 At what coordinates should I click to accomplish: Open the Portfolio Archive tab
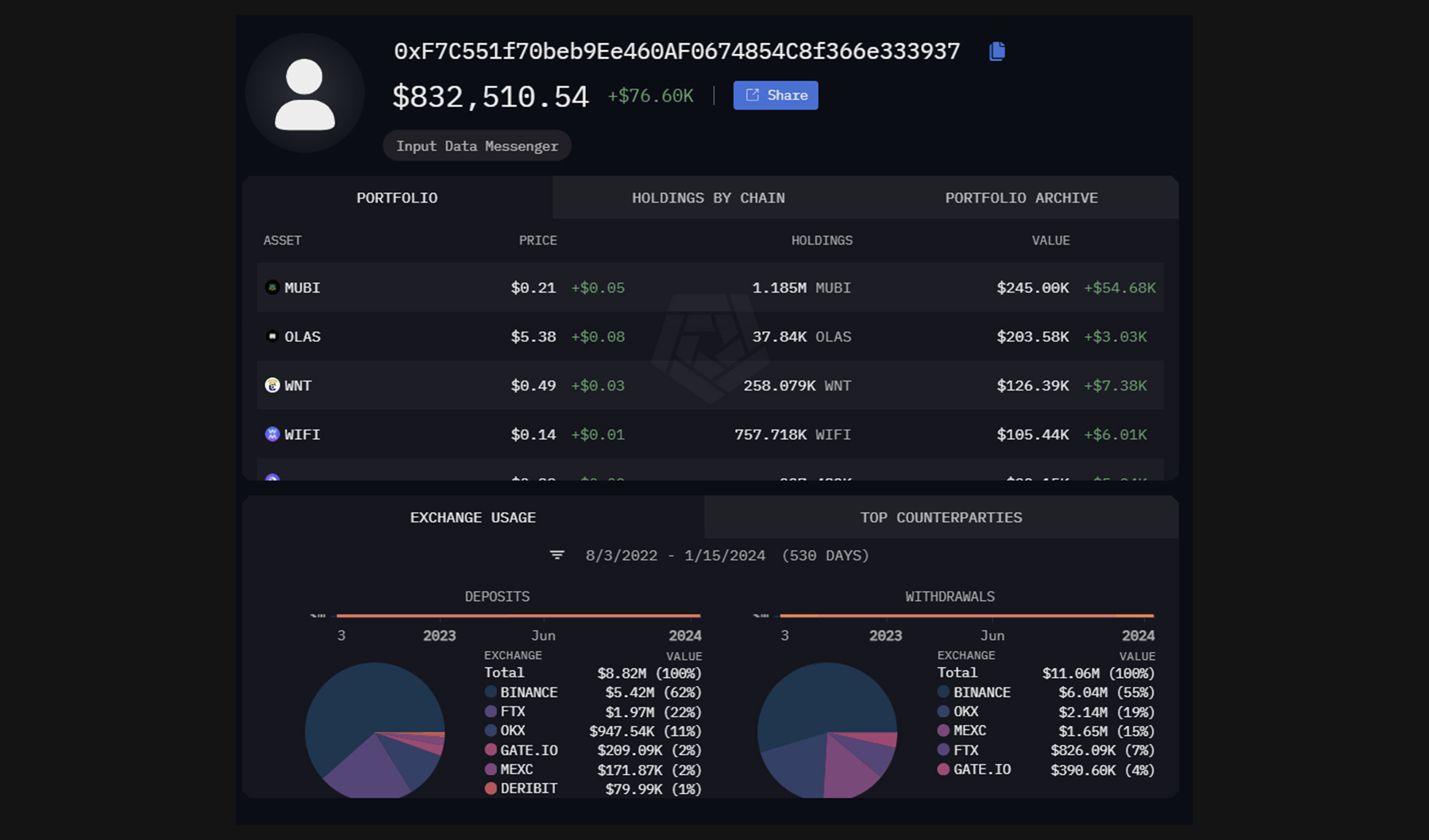click(x=1021, y=198)
